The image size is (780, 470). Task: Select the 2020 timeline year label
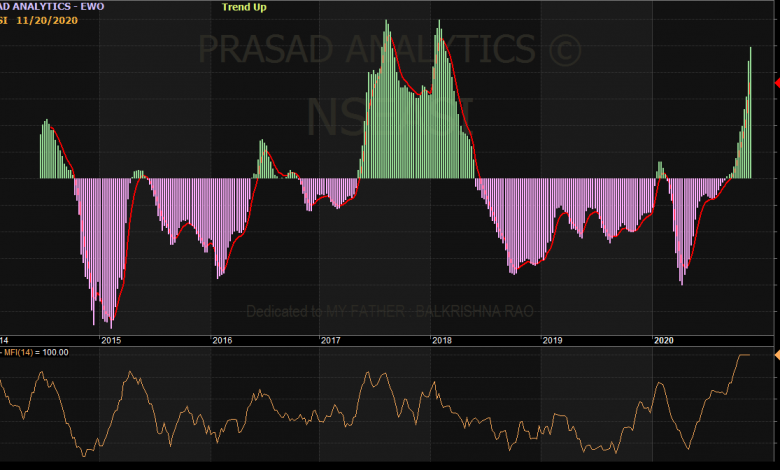[663, 340]
